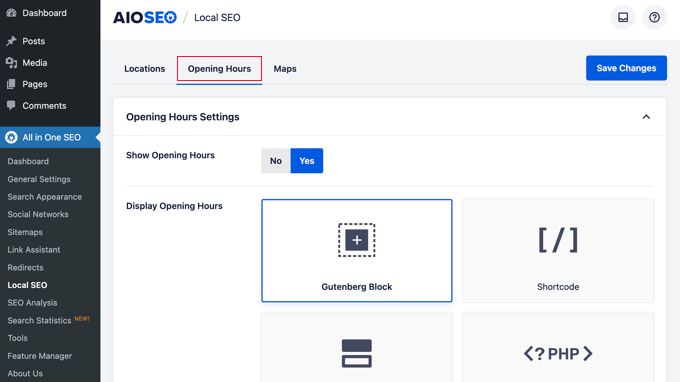Open Search Statistics submenu
The height and width of the screenshot is (382, 680).
click(x=39, y=320)
